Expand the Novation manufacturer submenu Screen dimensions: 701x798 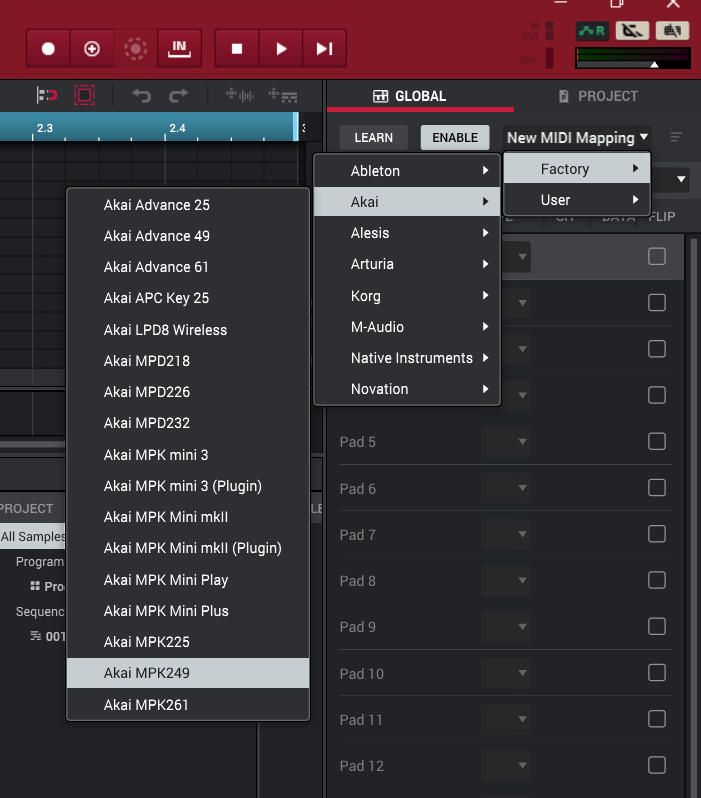407,389
